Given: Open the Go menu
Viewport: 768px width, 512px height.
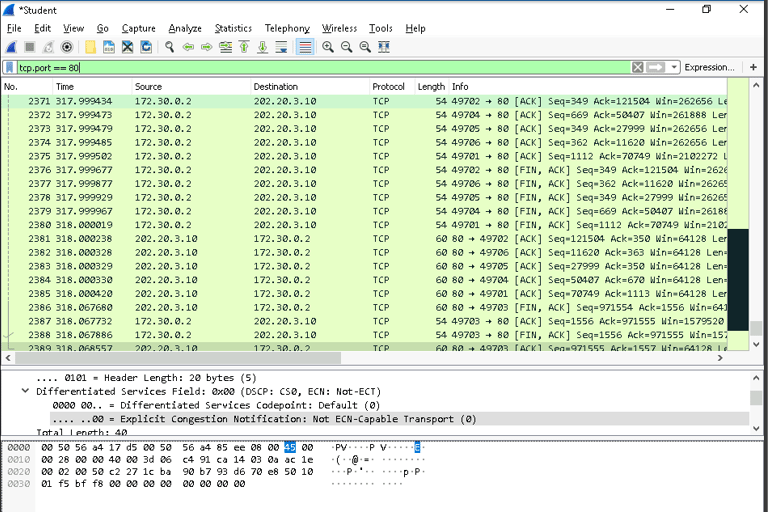Looking at the screenshot, I should point(102,28).
